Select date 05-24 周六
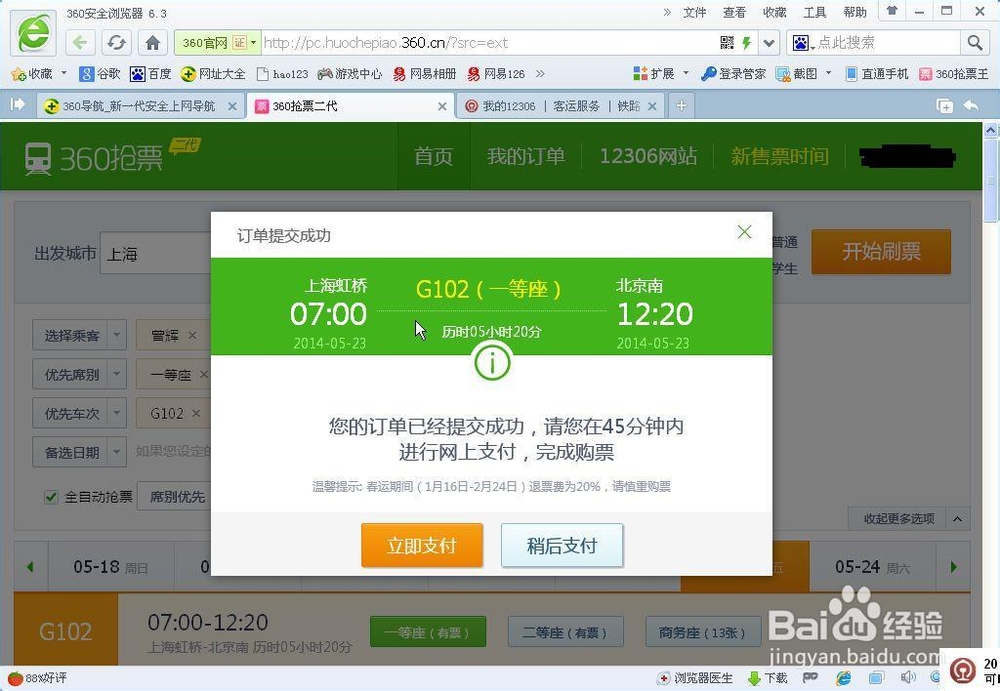 point(872,567)
